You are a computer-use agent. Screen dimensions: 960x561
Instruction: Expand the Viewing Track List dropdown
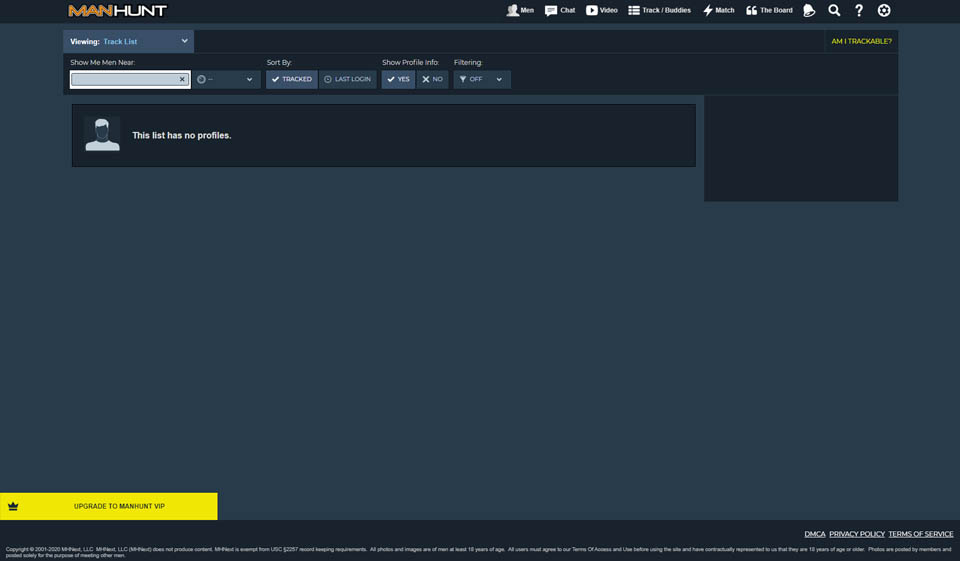coord(128,41)
